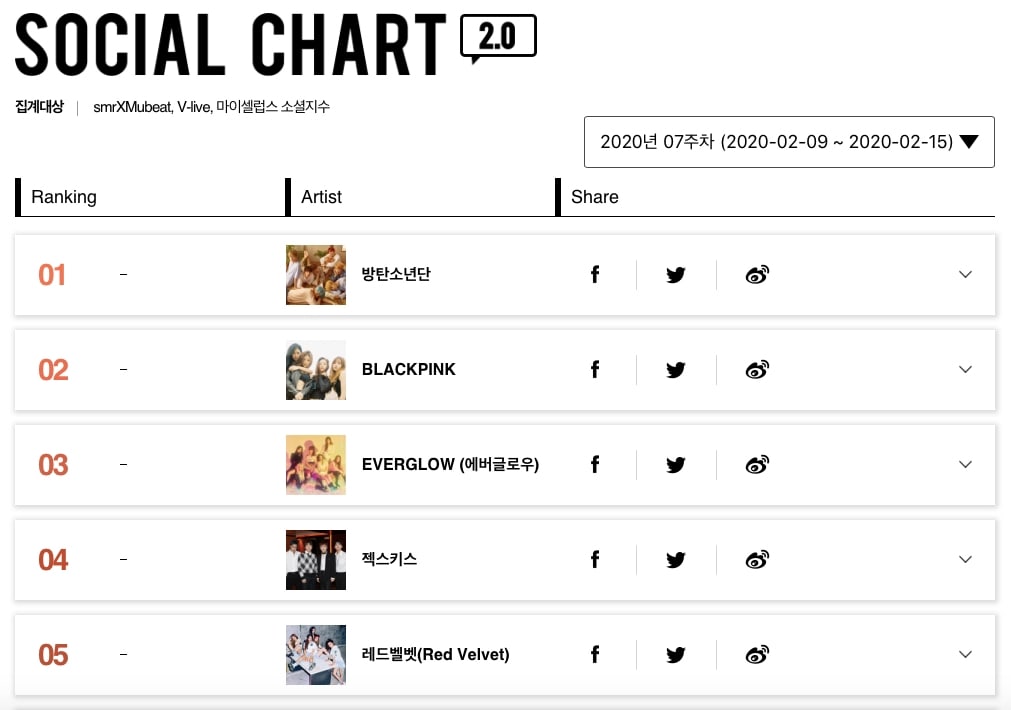Viewport: 1011px width, 710px height.
Task: Share BLACKPINK on Facebook
Action: click(595, 370)
